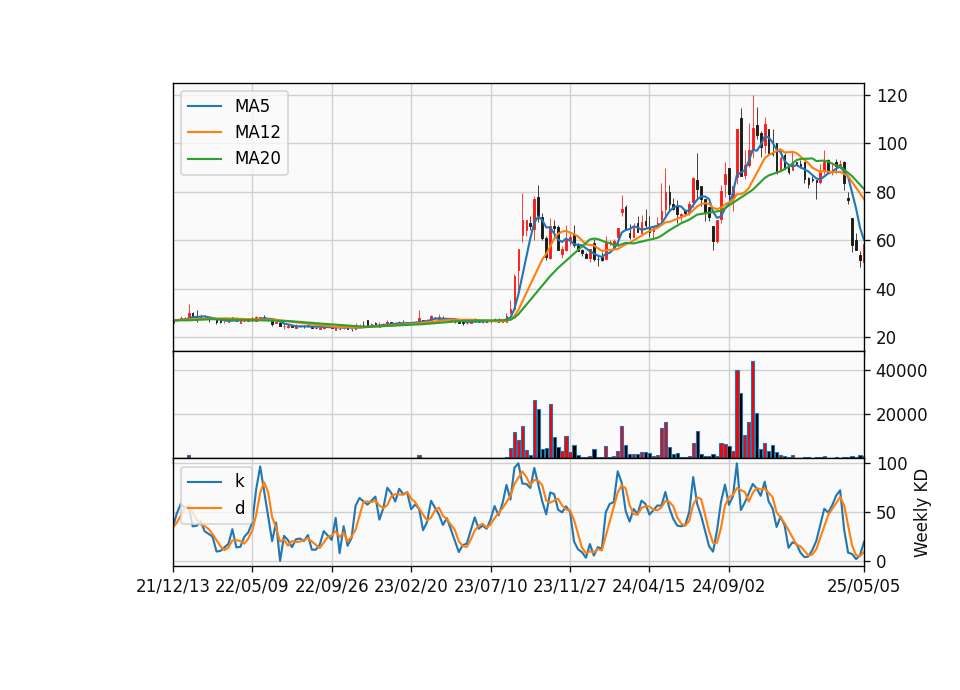
Task: Click the 20 price axis label
Action: coord(887,337)
